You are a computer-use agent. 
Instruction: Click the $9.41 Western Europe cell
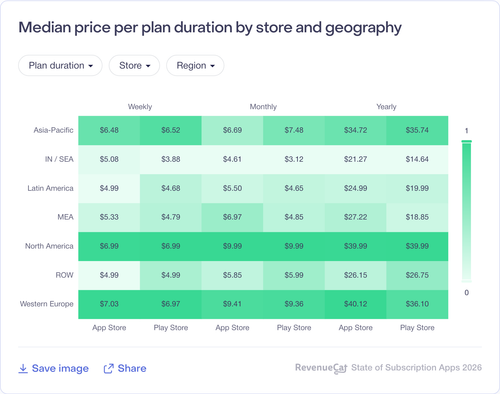pos(232,304)
